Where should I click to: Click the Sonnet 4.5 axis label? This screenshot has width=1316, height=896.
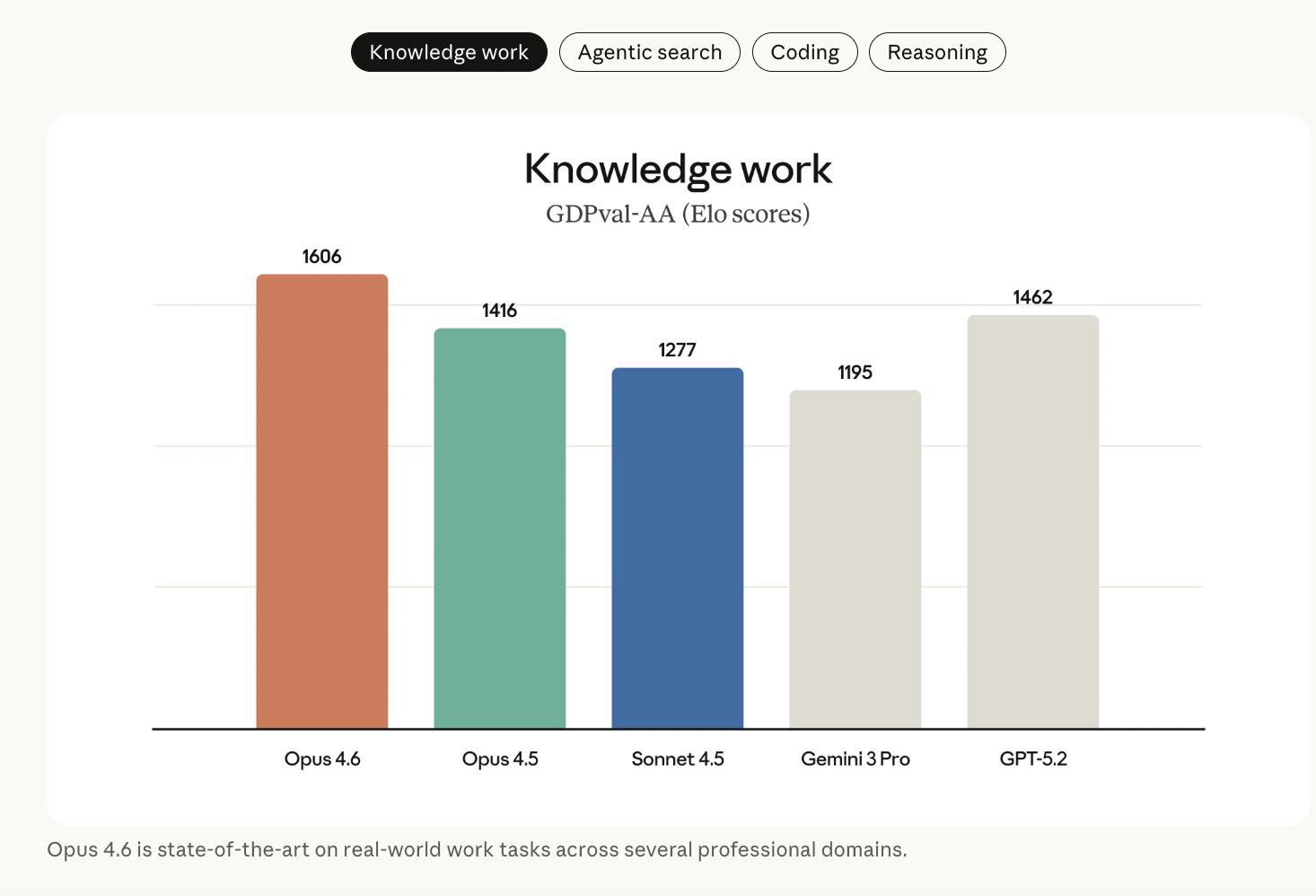pos(677,759)
